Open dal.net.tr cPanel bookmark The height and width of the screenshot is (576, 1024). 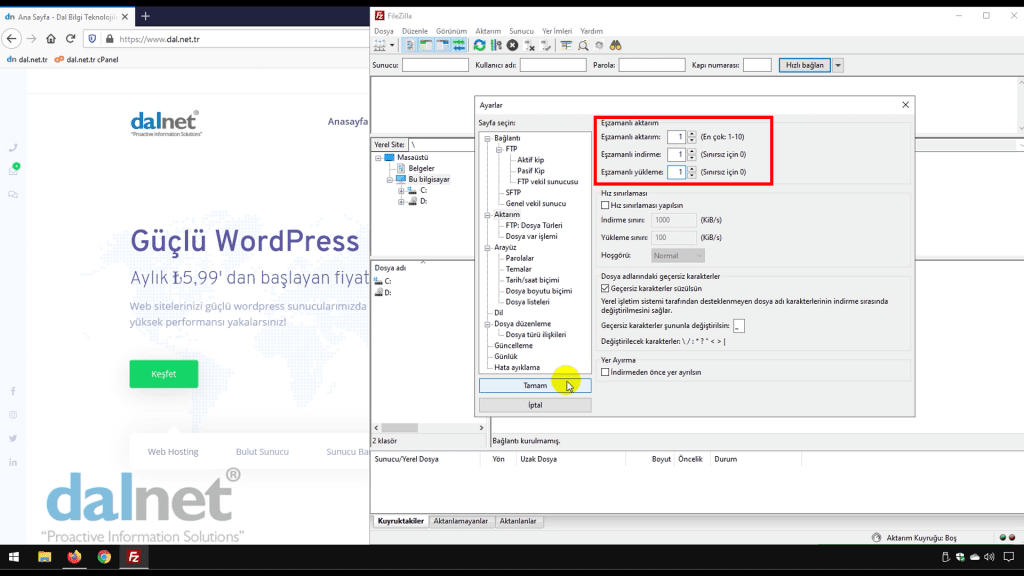click(86, 59)
